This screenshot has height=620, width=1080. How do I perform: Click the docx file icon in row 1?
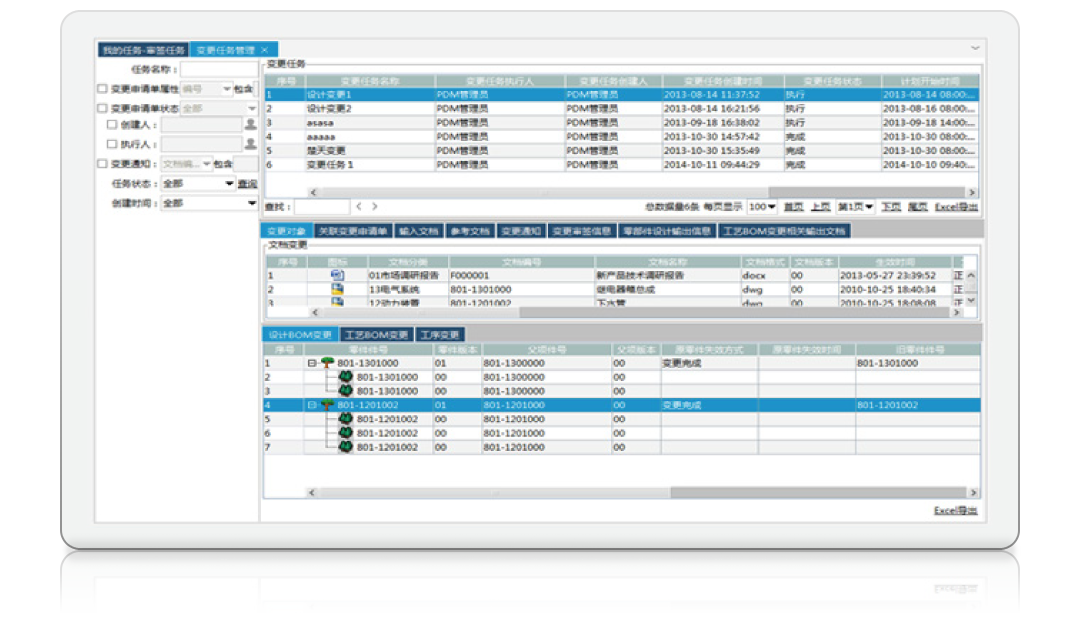337,275
